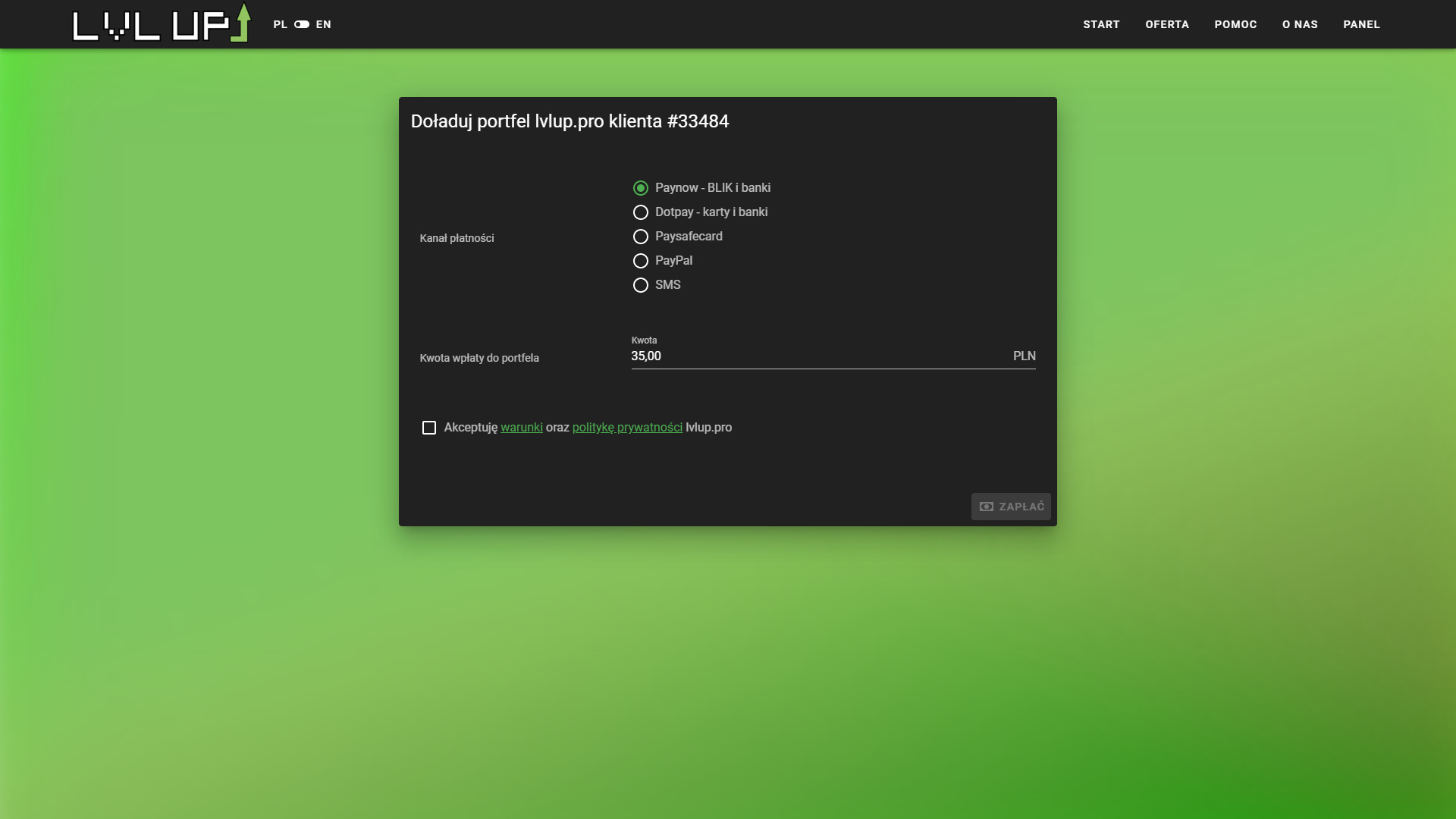This screenshot has height=819, width=1456.
Task: Open the warunki terms link
Action: point(521,428)
